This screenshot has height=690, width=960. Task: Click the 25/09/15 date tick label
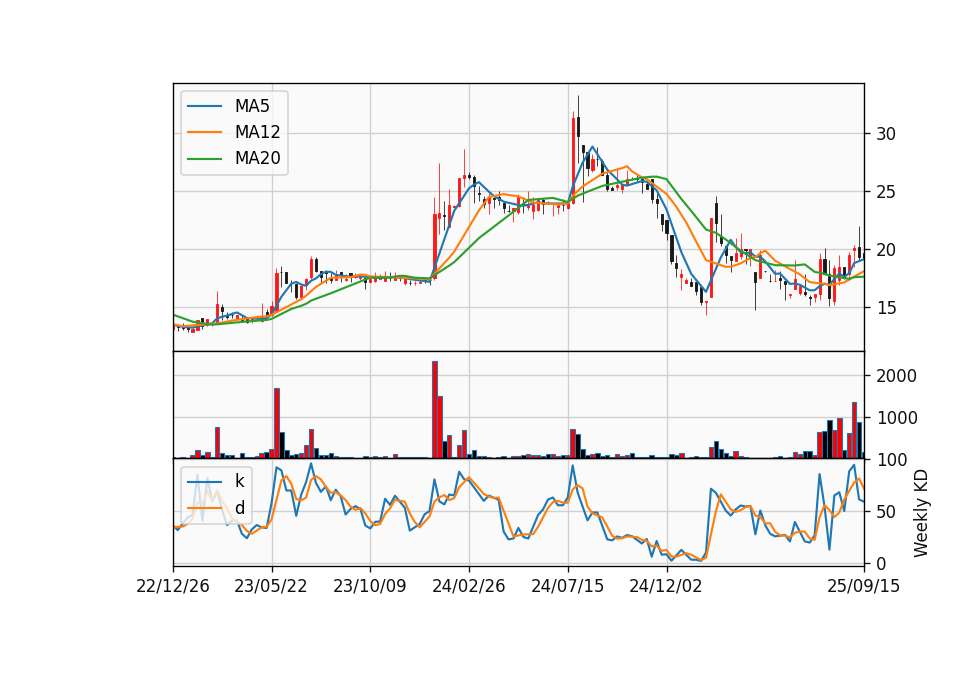coord(864,586)
